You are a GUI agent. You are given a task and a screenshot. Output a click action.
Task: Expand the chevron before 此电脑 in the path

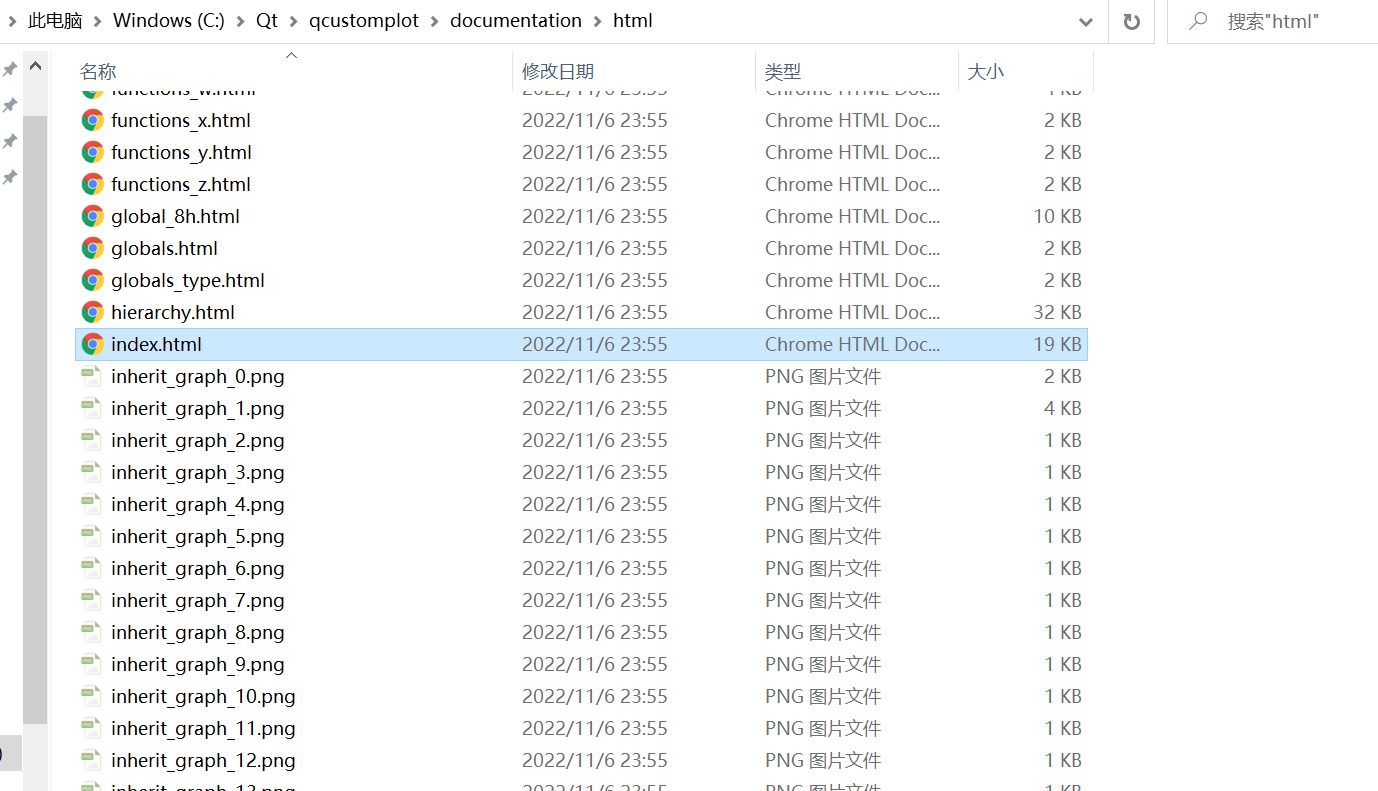click(13, 21)
